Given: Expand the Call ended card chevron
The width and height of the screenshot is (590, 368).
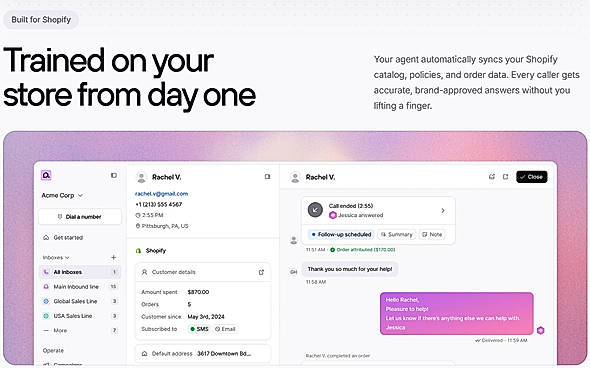Looking at the screenshot, I should tap(443, 210).
